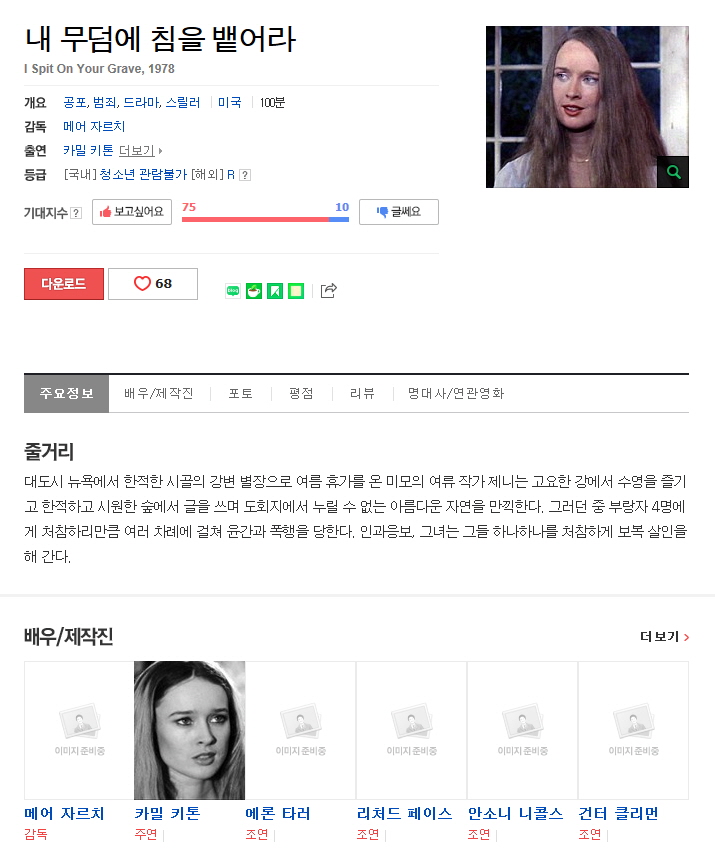Save with the green bookmark icon

275,291
